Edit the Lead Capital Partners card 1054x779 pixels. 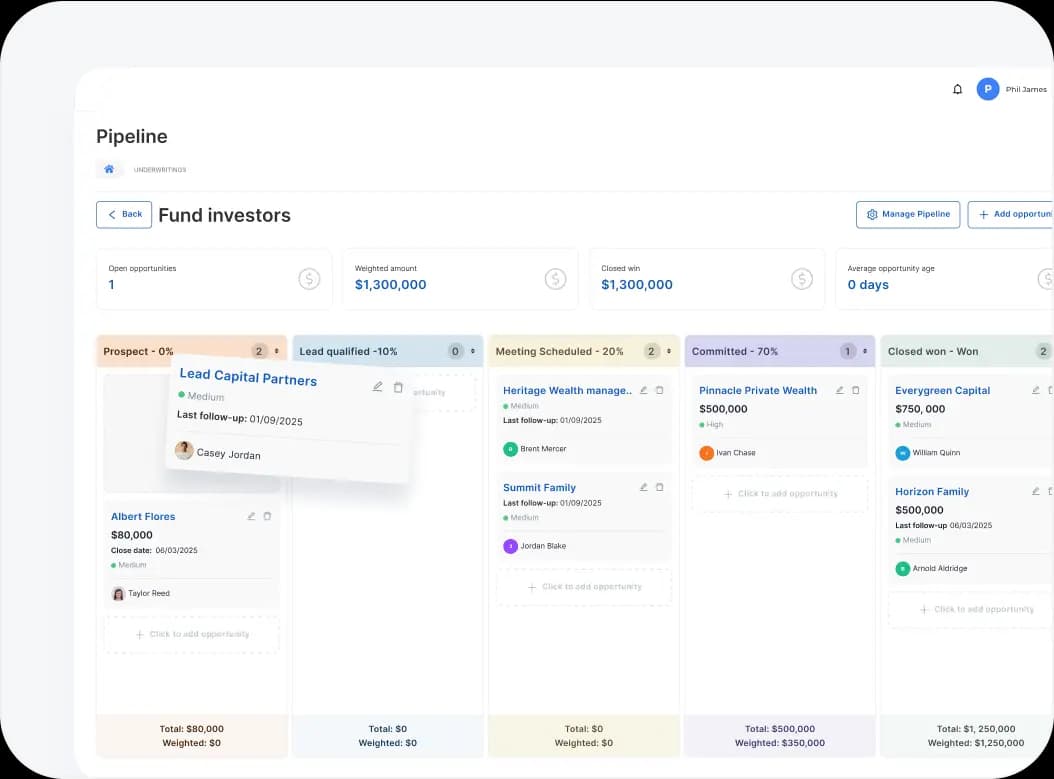(377, 386)
